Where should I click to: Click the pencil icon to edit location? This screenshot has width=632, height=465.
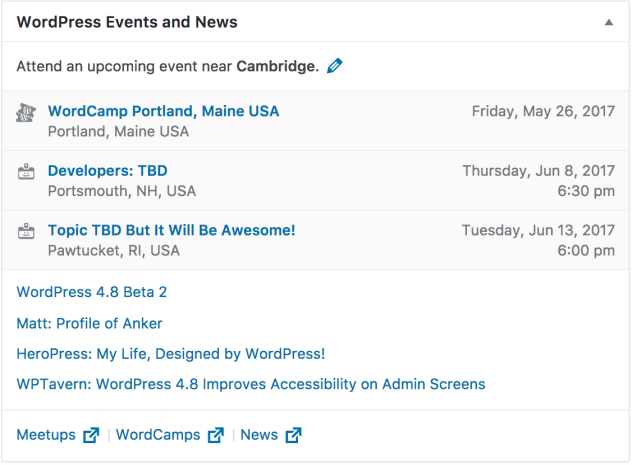click(x=335, y=66)
